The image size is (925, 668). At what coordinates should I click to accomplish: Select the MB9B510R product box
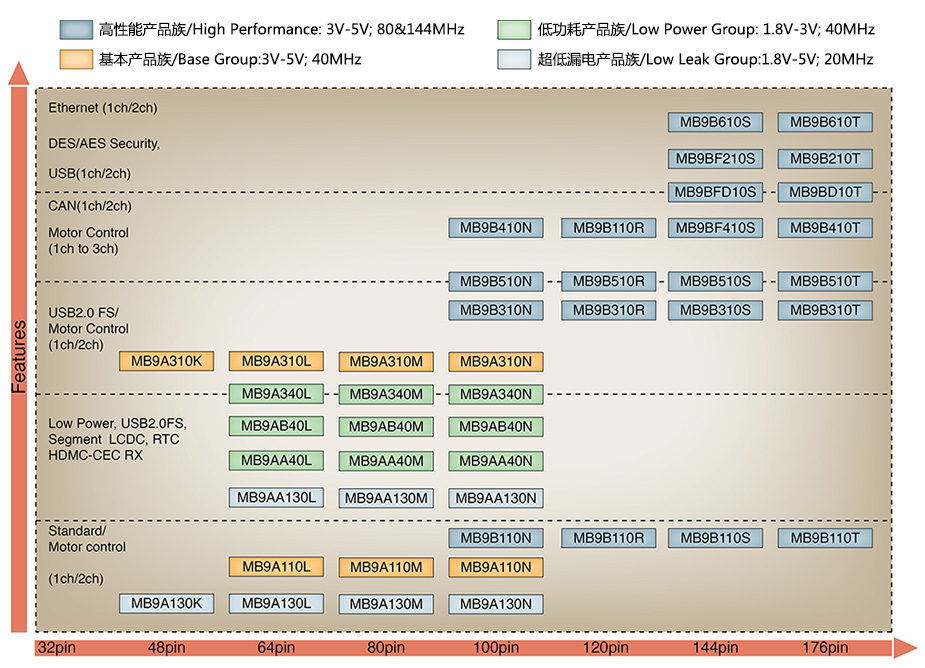(x=608, y=281)
